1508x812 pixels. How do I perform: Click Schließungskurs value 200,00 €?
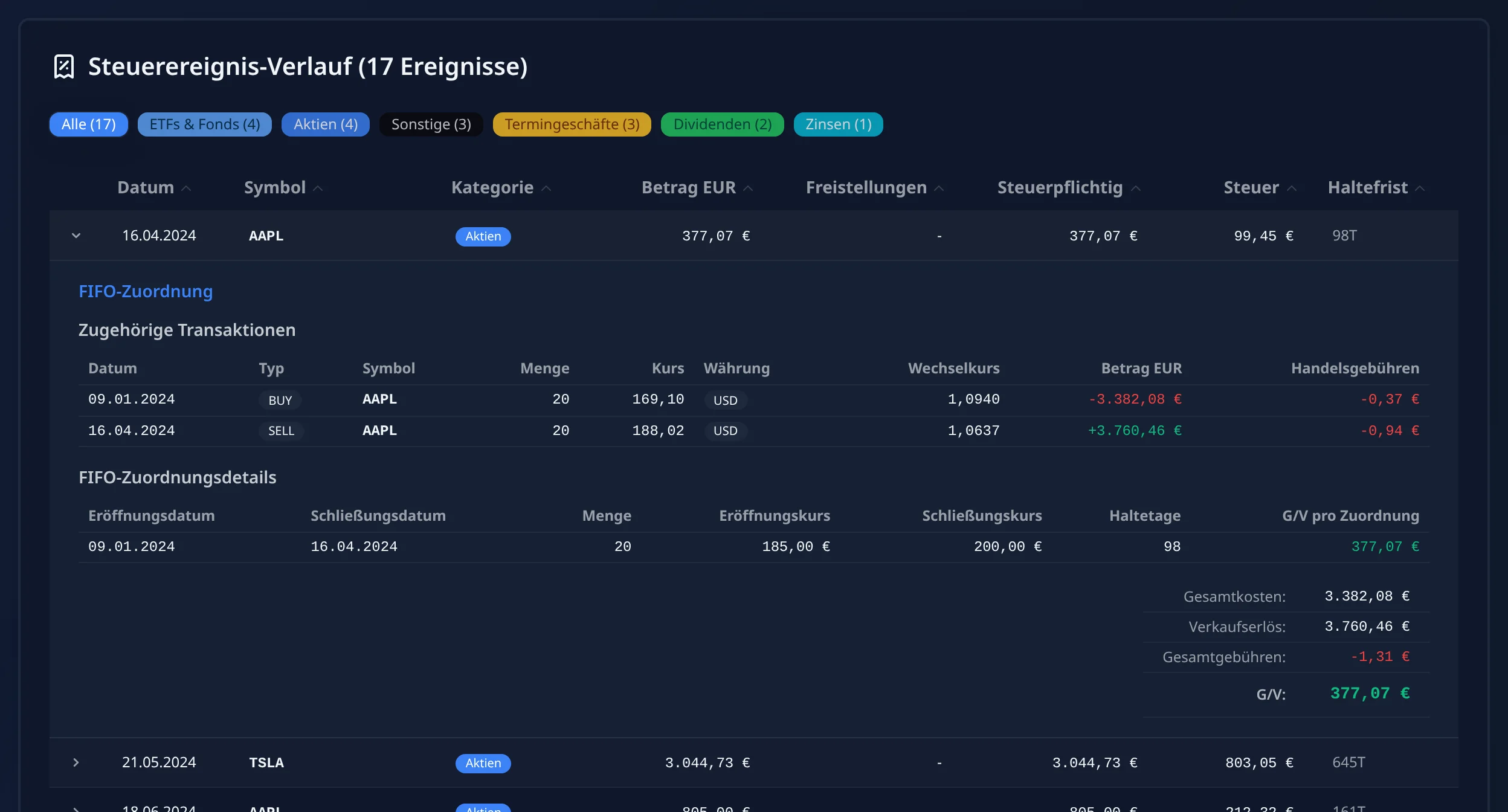point(1008,547)
